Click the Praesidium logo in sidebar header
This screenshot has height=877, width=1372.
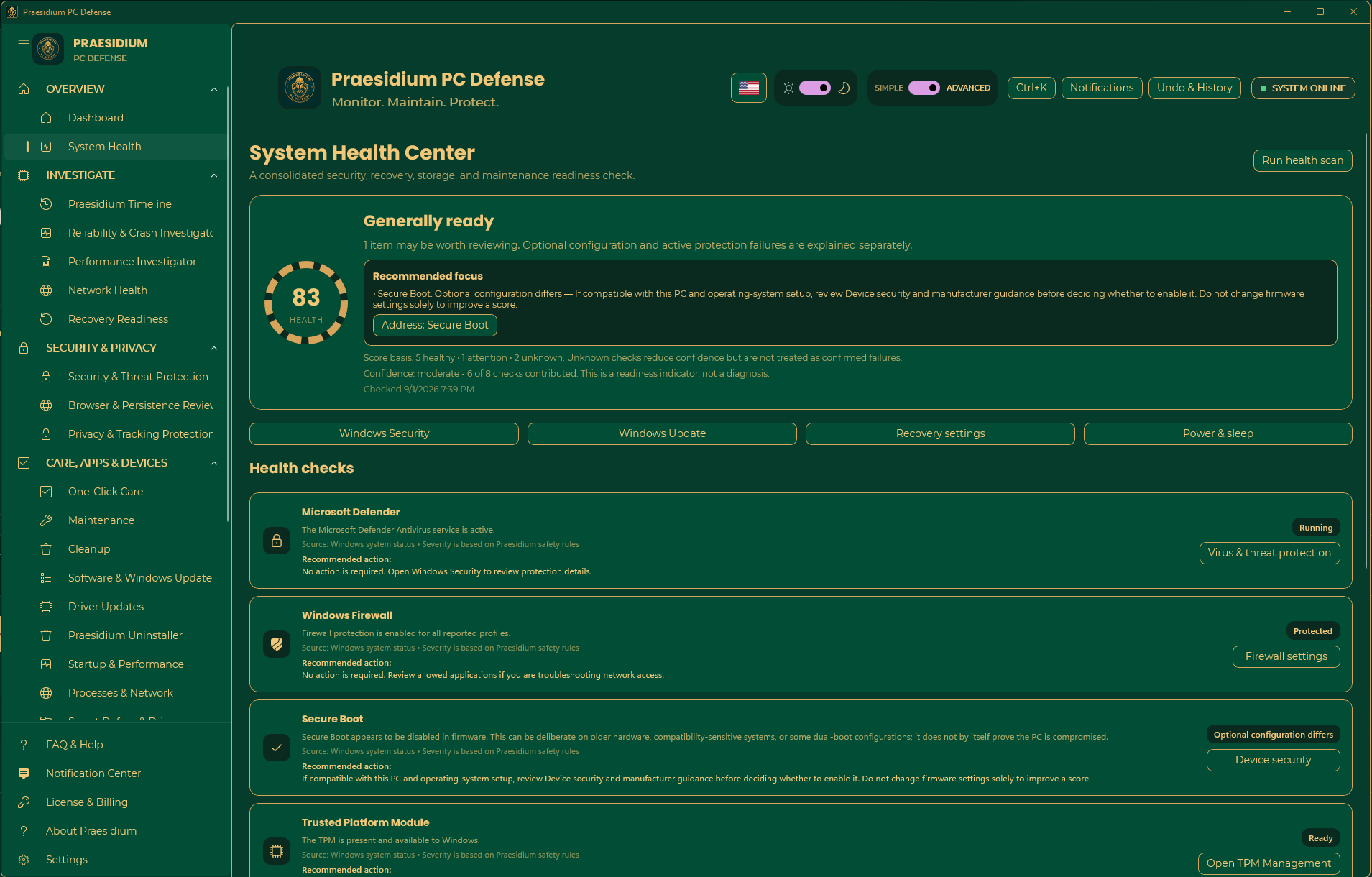[48, 49]
